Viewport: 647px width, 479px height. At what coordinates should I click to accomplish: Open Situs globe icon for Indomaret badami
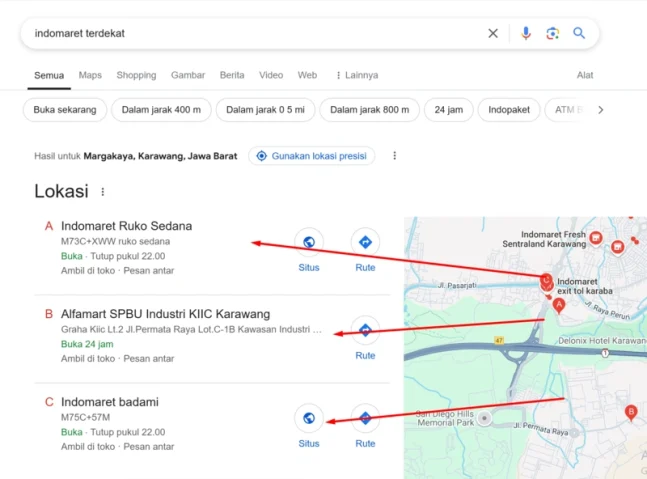pos(309,418)
